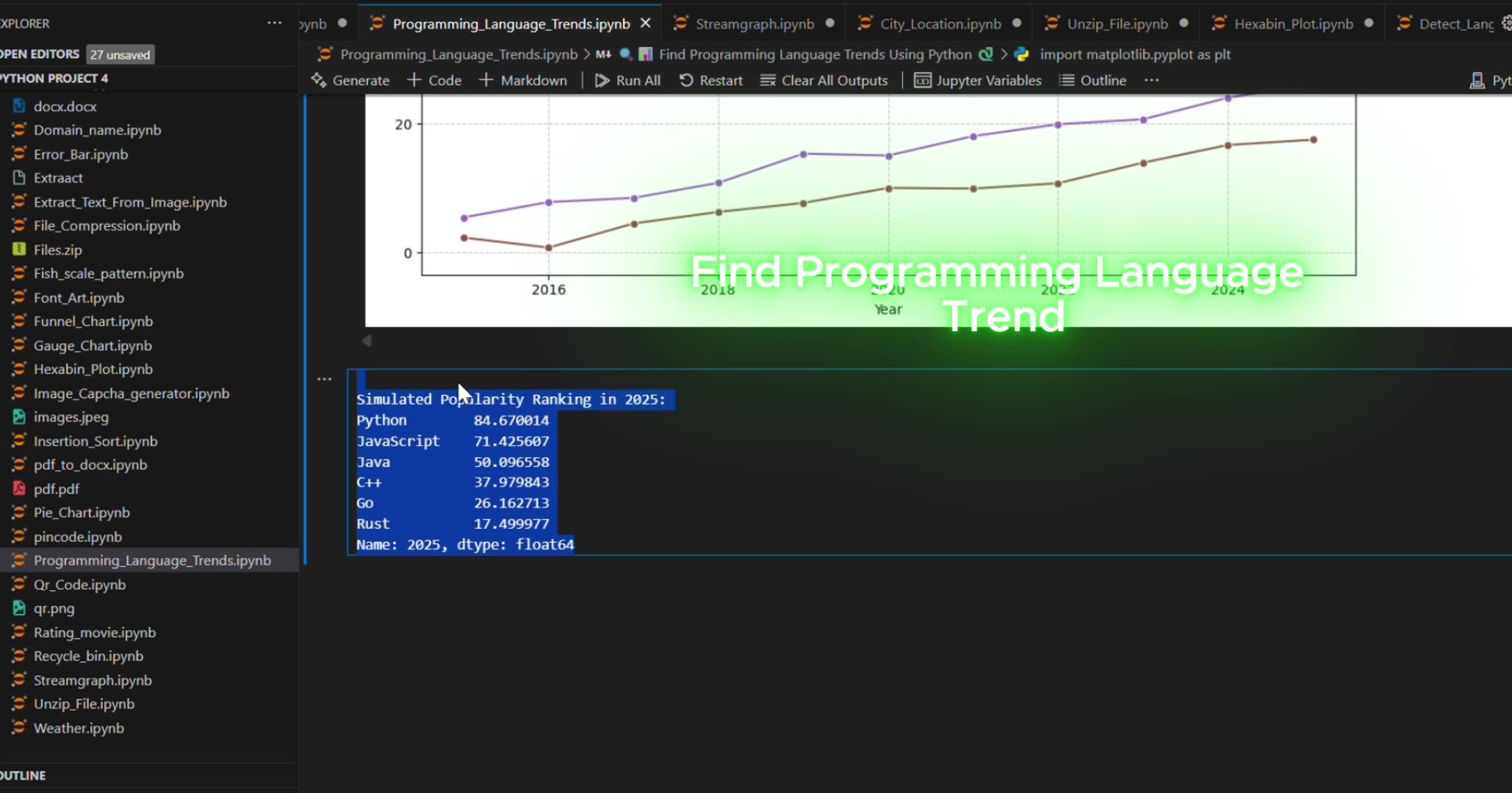Click Generate sparkle toolbar button
Screen dimensions: 1512x793
350,80
